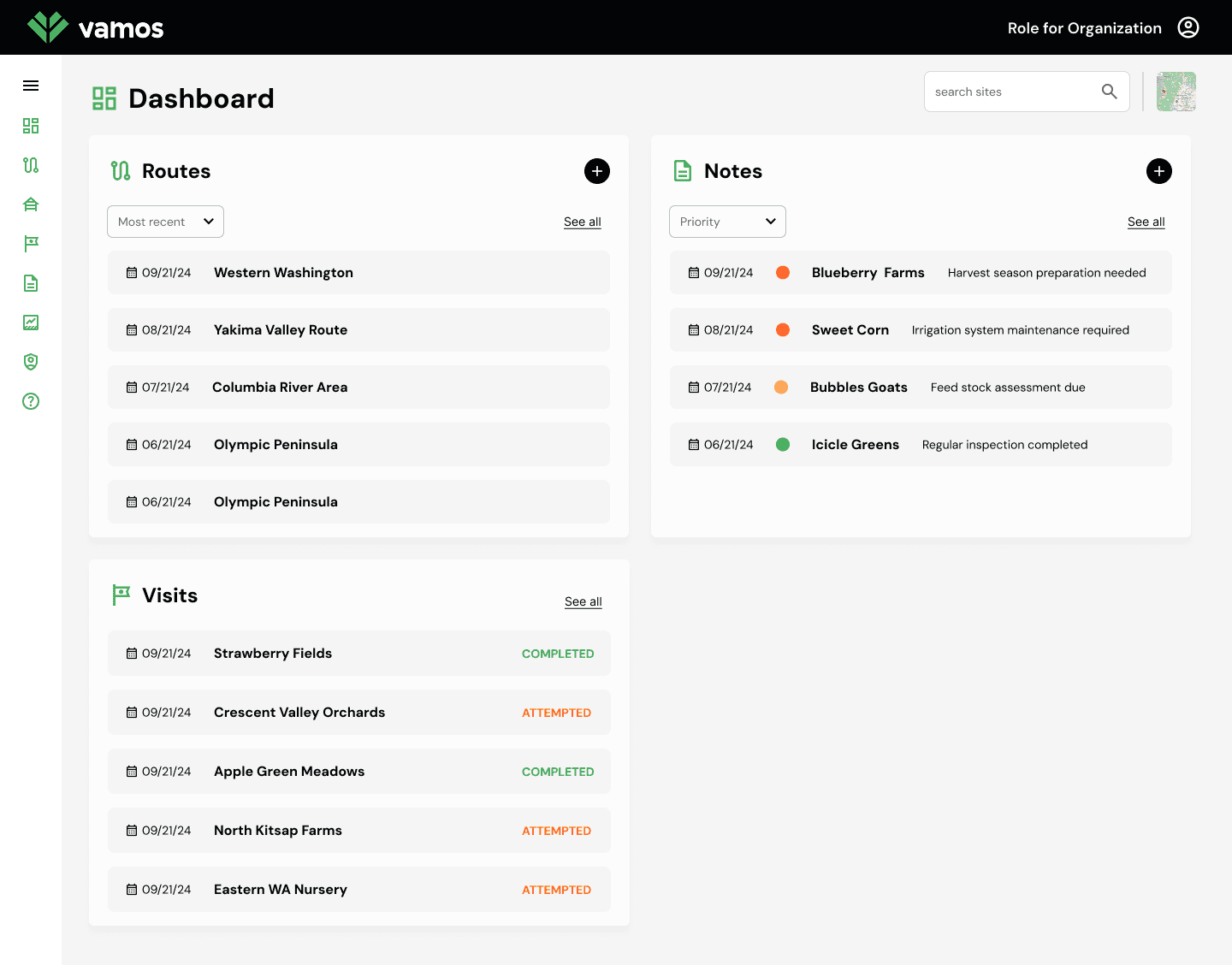1232x965 pixels.
Task: Open the Most recent sort dropdown
Action: click(165, 222)
